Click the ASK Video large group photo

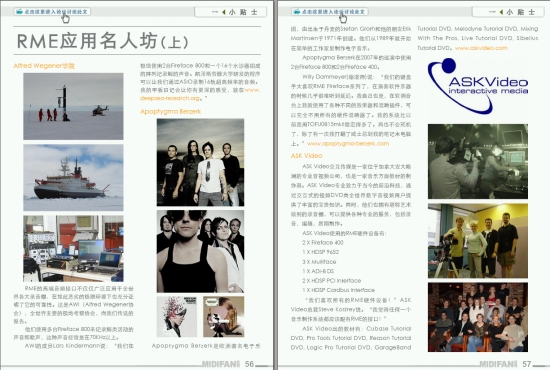pos(478,317)
